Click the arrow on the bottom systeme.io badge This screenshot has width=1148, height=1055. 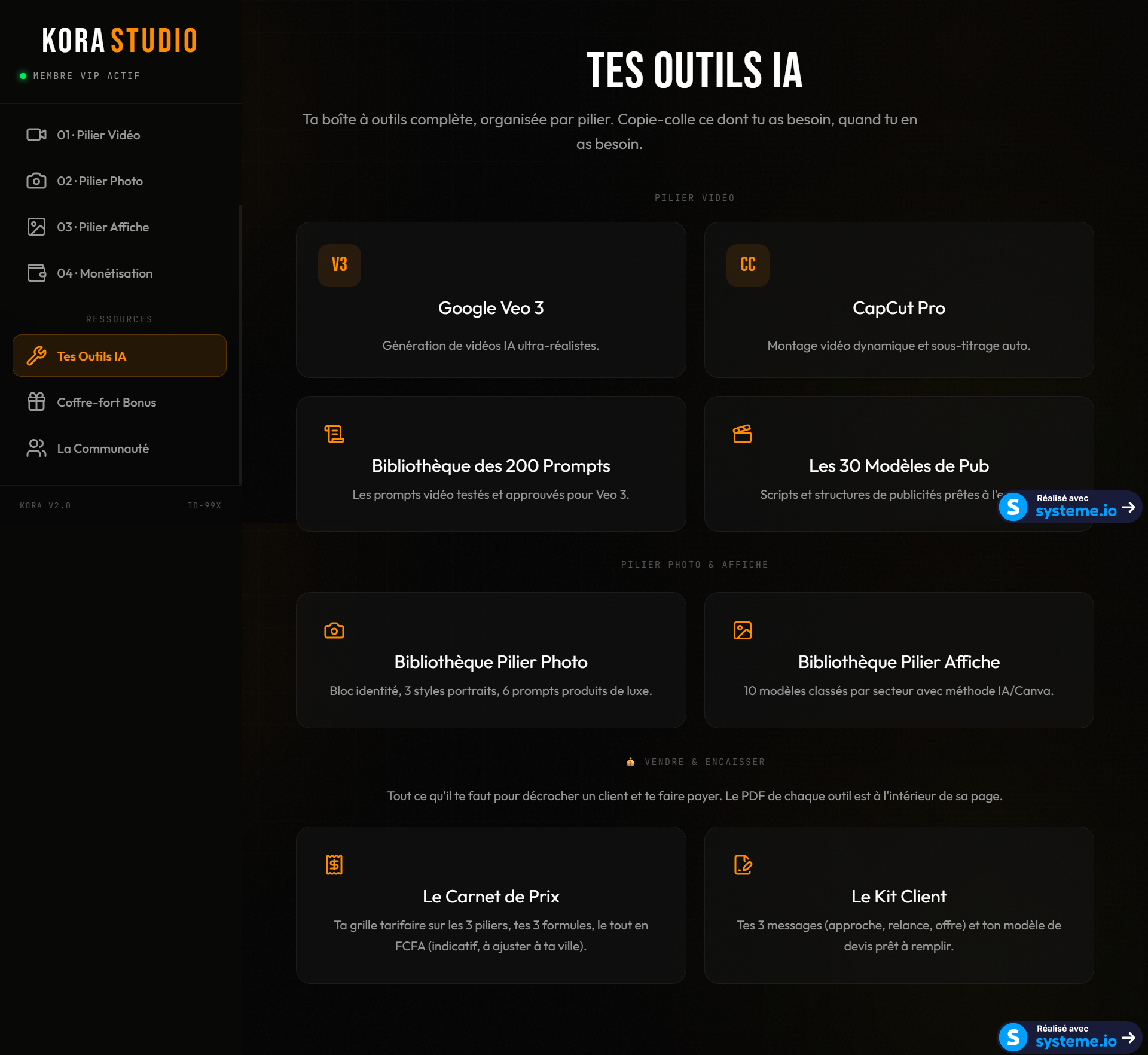(1129, 1038)
